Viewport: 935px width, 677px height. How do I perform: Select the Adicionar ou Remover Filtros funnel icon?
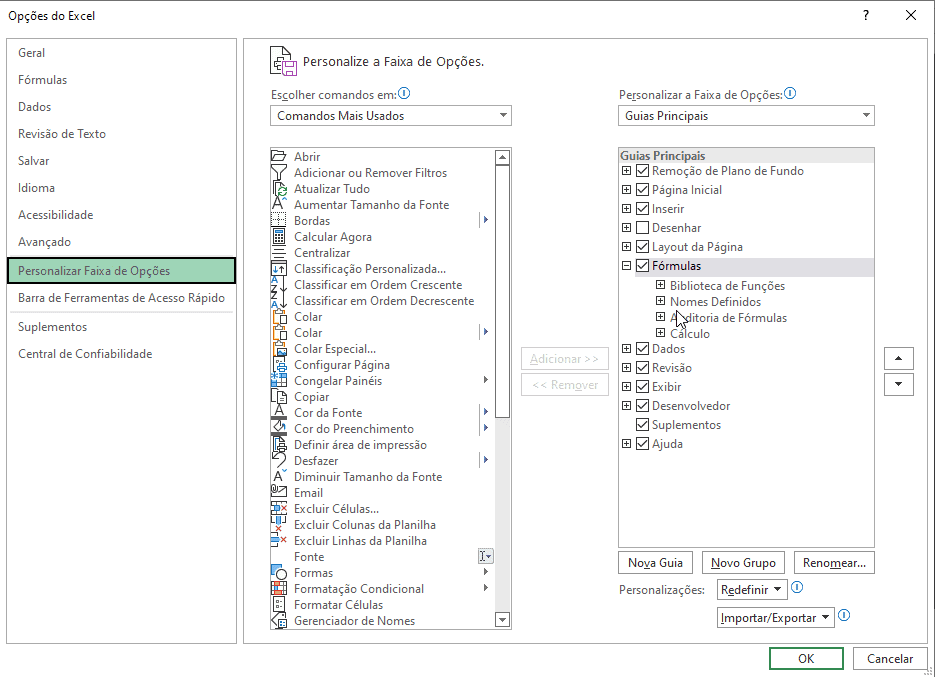click(x=279, y=173)
